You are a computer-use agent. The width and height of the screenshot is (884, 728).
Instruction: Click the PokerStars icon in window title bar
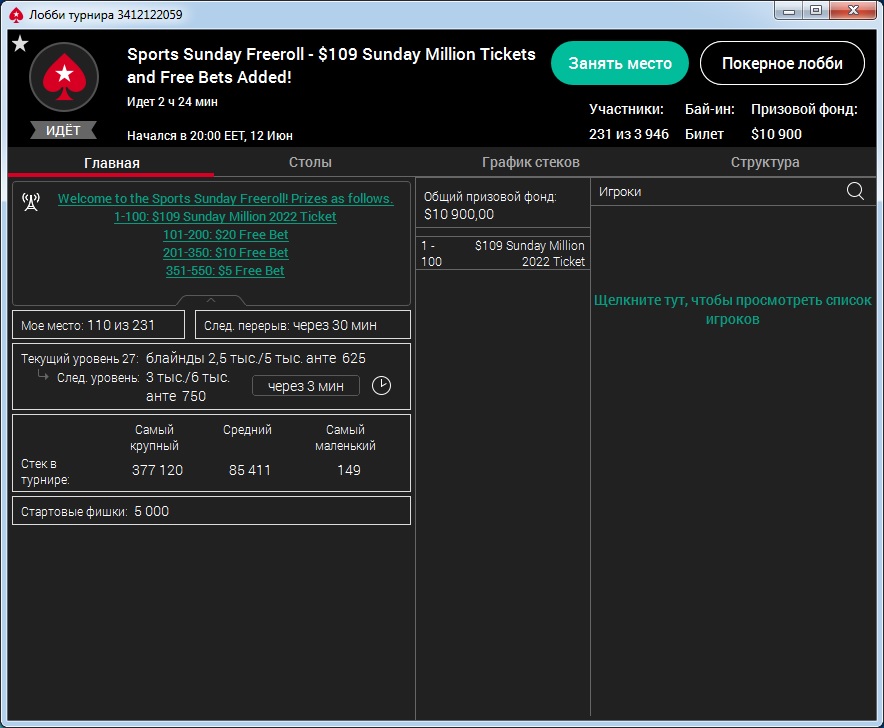[x=16, y=15]
